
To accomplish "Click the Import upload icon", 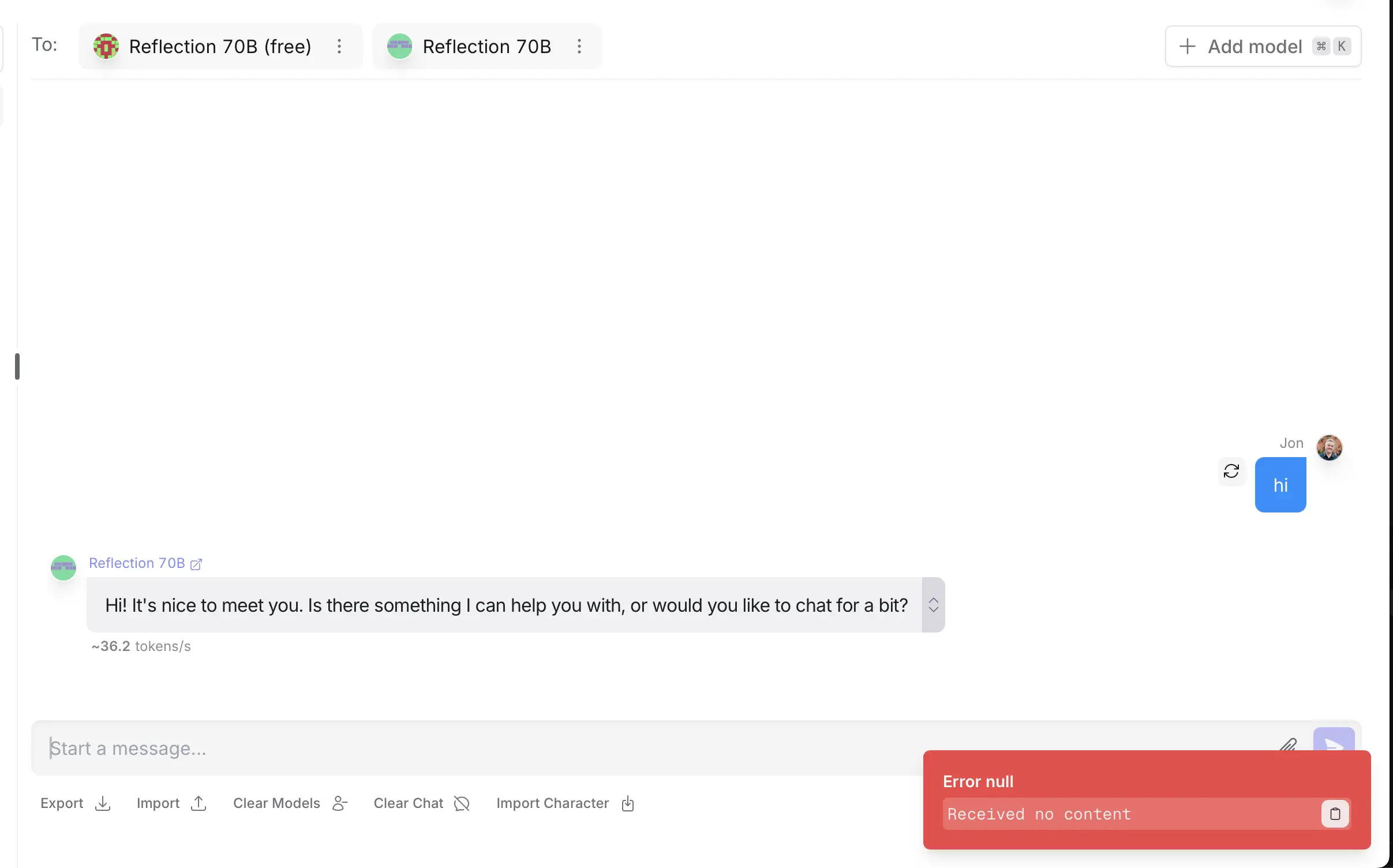I will pos(199,803).
